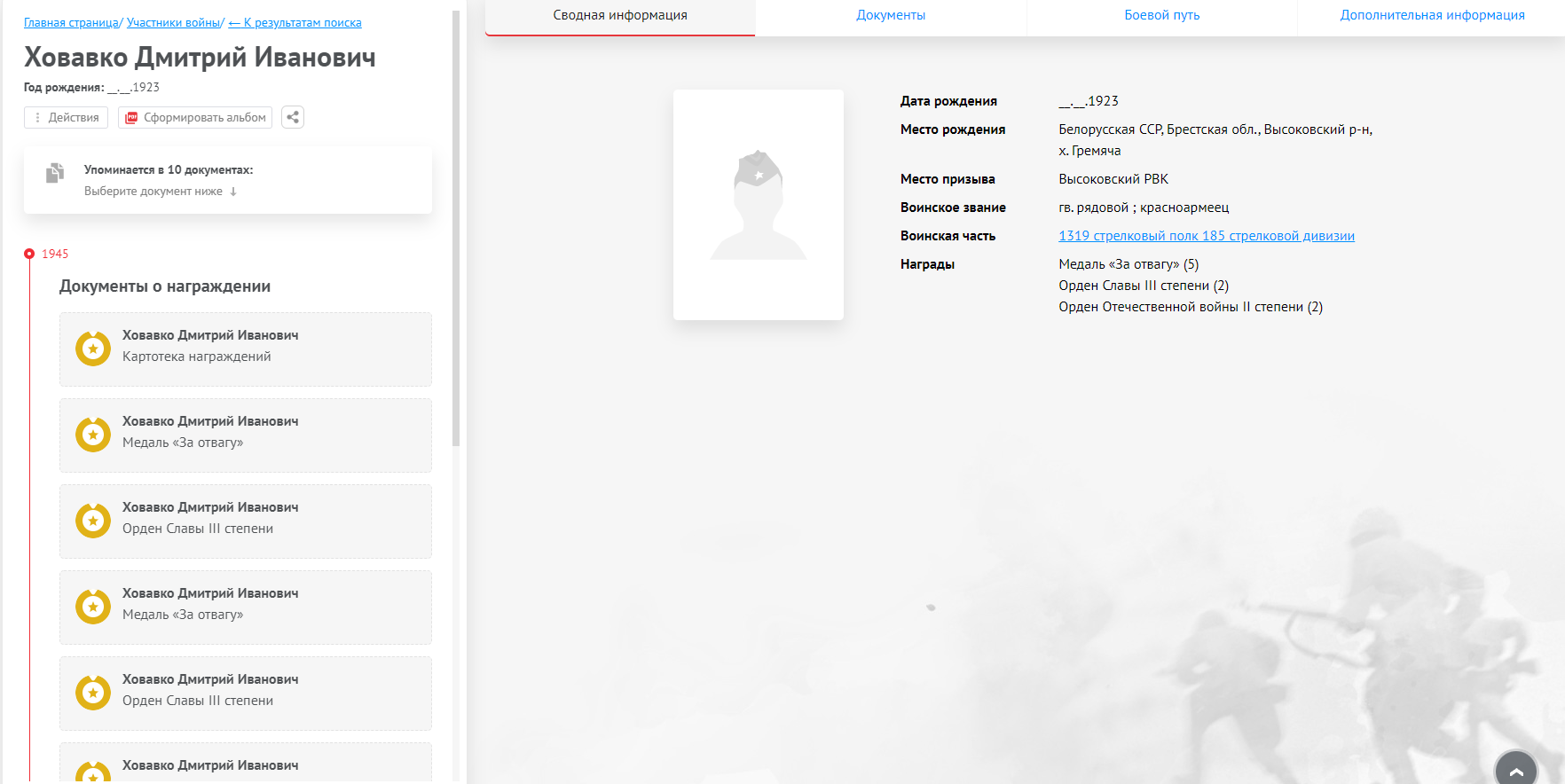Click the soldier placeholder photo

click(758, 205)
